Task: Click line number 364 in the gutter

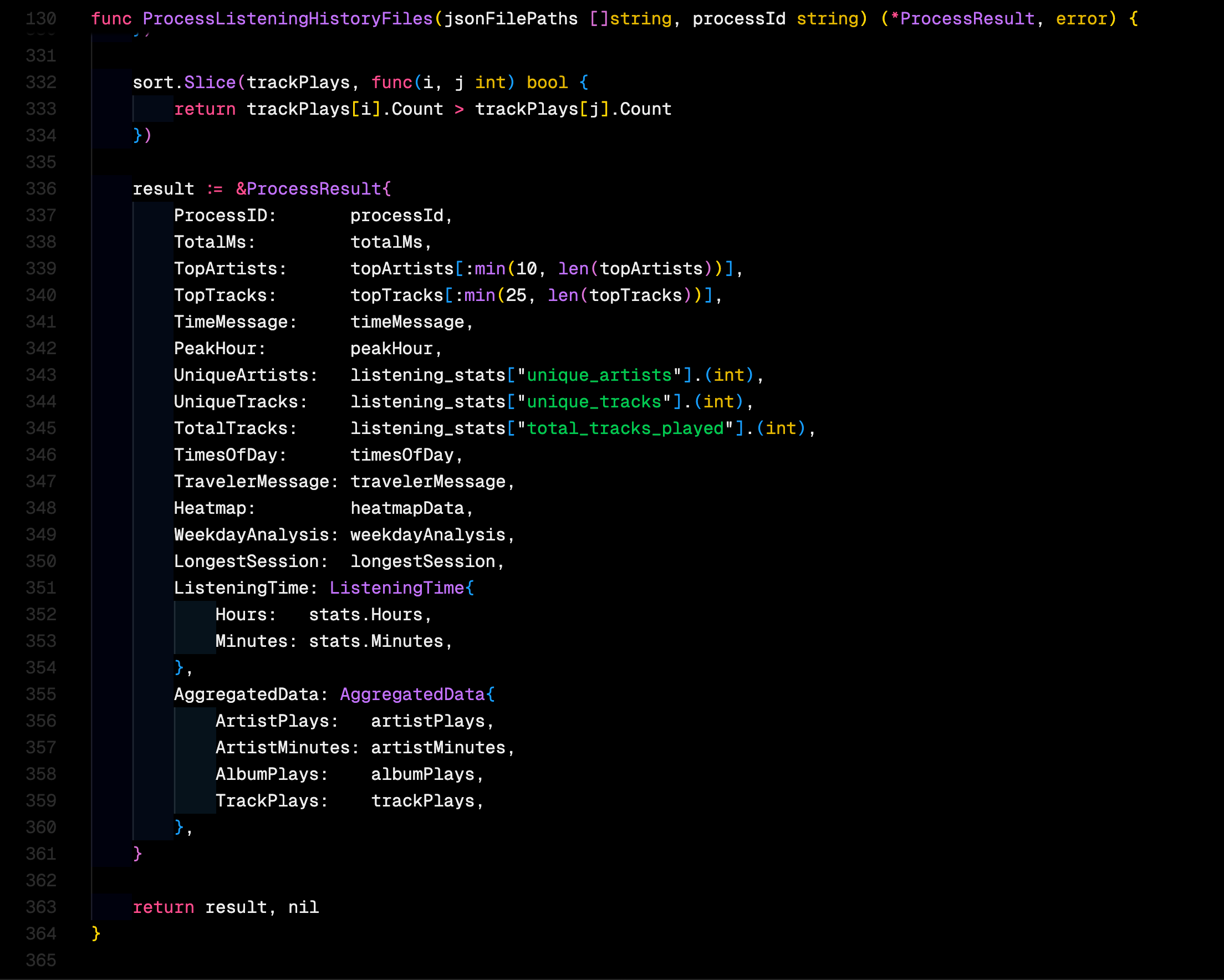Action: point(40,933)
